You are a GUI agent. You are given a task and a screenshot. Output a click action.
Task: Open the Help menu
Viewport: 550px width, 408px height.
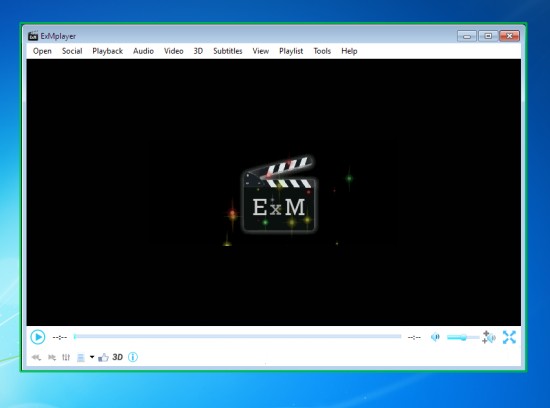tap(349, 51)
